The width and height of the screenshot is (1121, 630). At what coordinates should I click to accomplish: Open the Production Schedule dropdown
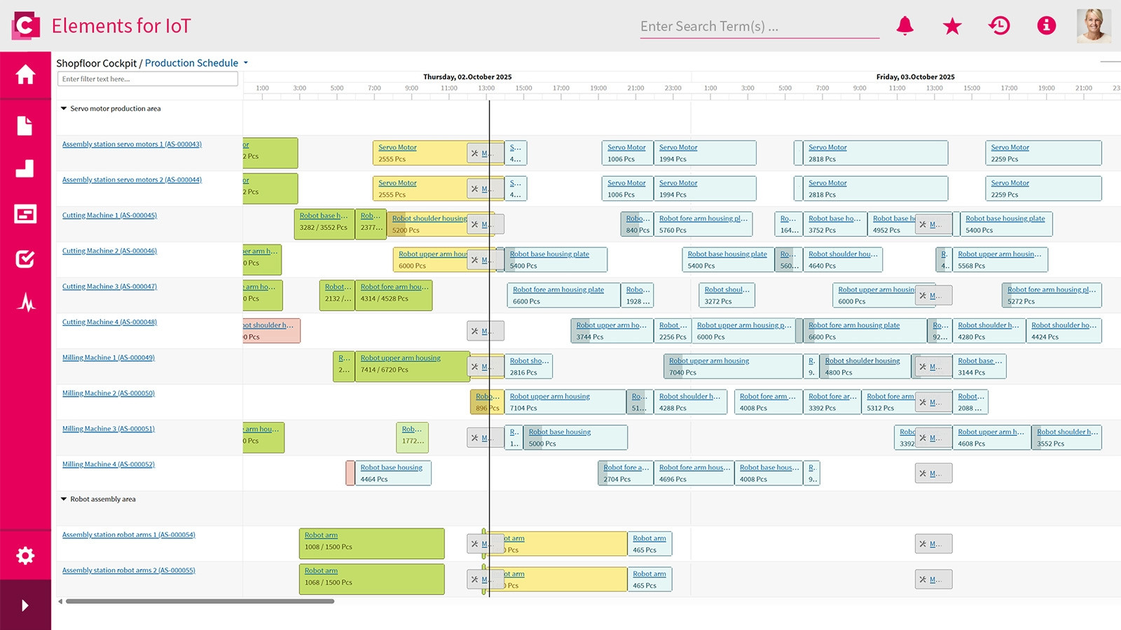click(x=246, y=63)
